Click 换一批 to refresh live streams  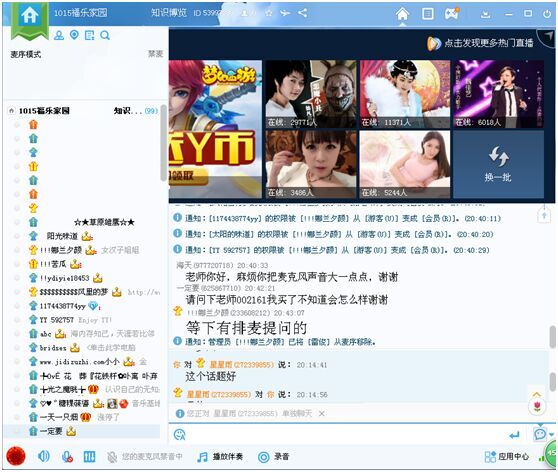coord(498,164)
